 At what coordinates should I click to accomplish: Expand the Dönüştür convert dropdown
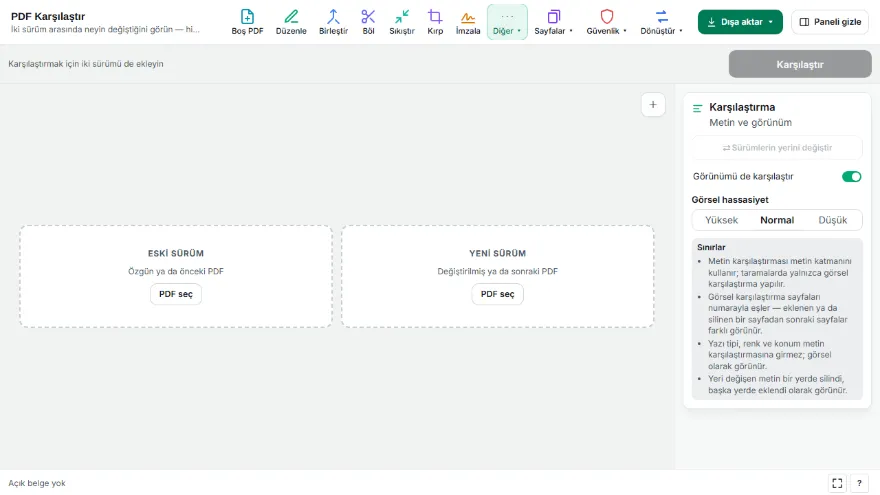[x=661, y=22]
